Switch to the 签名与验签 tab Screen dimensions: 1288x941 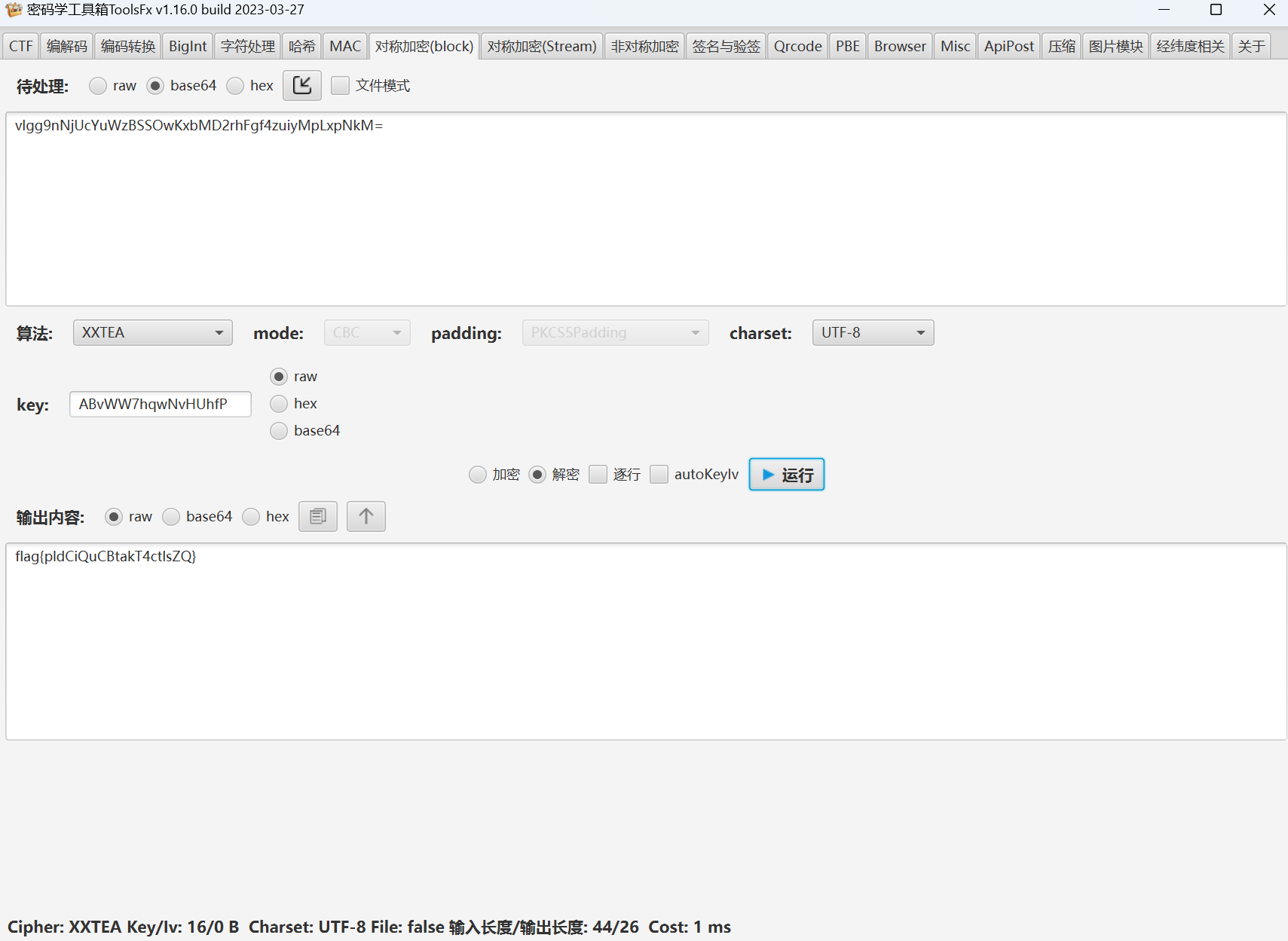[727, 46]
